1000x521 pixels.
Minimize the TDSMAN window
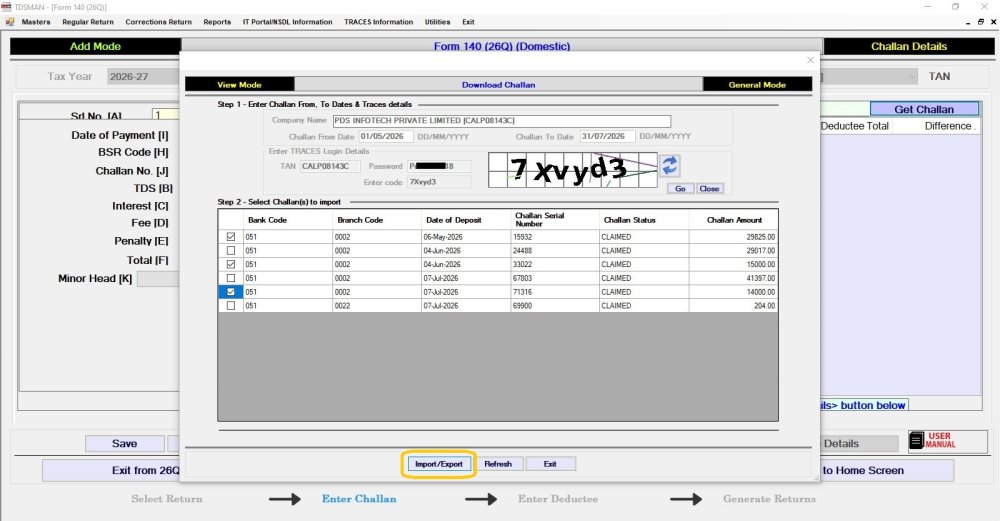[x=927, y=6]
